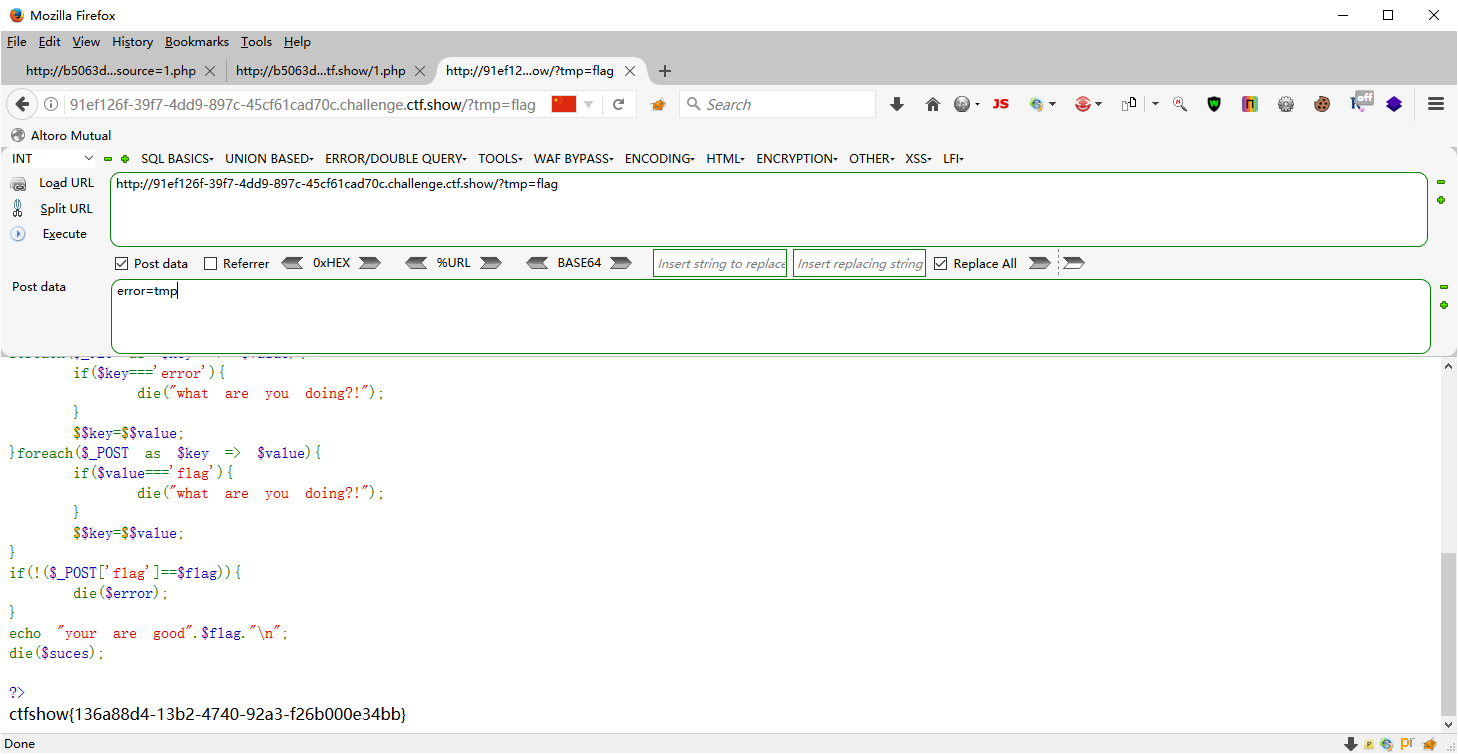Image resolution: width=1458 pixels, height=754 pixels.
Task: URL-encode with the right %URL arrow
Action: pyautogui.click(x=490, y=263)
